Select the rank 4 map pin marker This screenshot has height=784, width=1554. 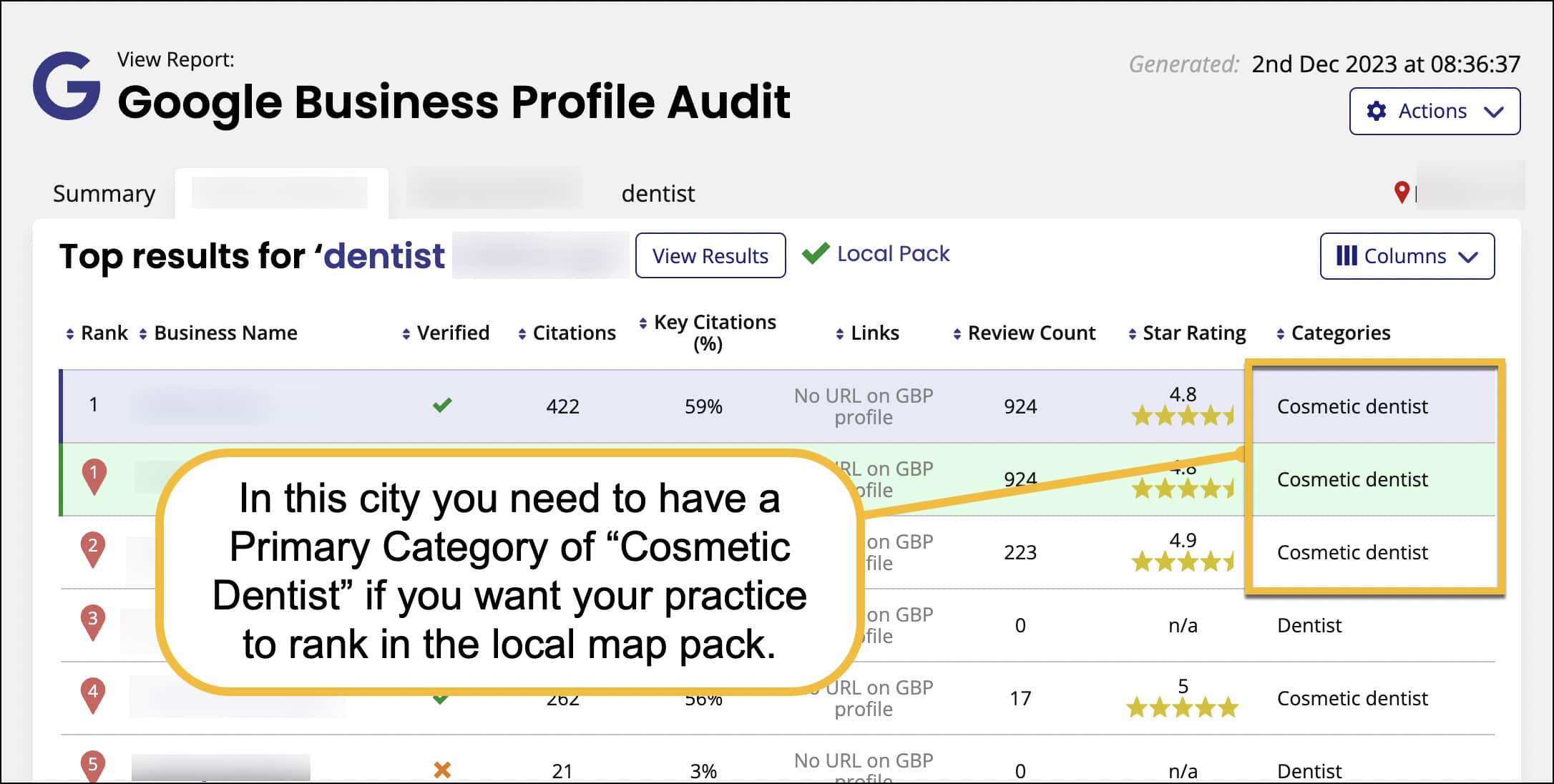(x=93, y=695)
